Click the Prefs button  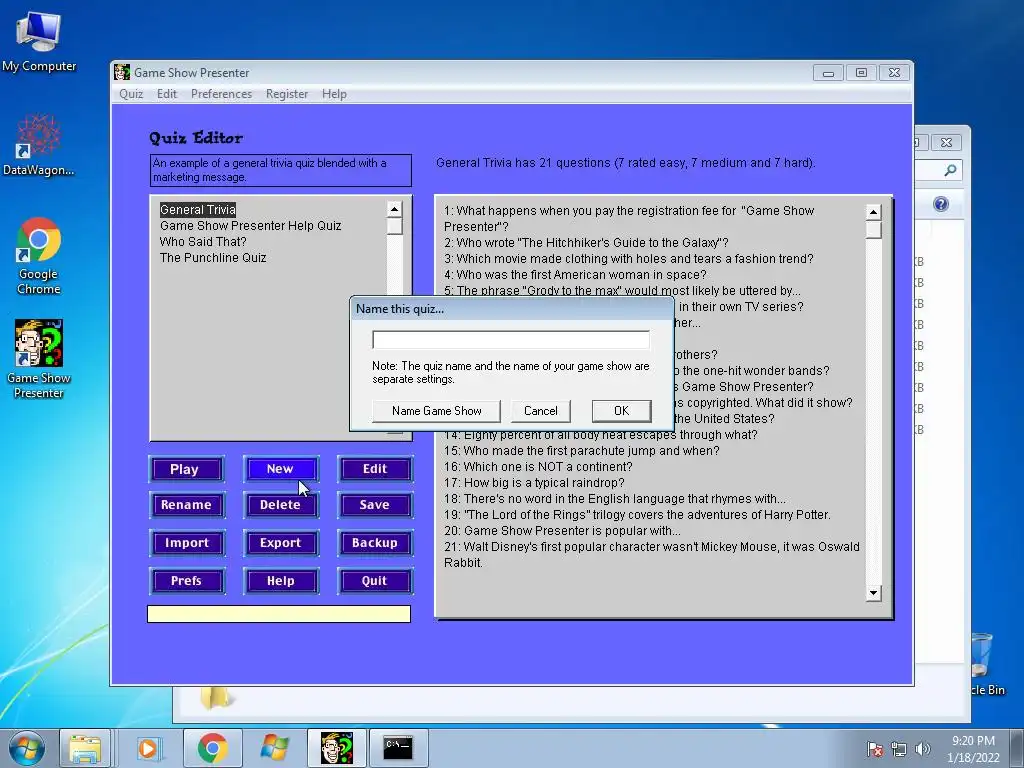(x=187, y=581)
